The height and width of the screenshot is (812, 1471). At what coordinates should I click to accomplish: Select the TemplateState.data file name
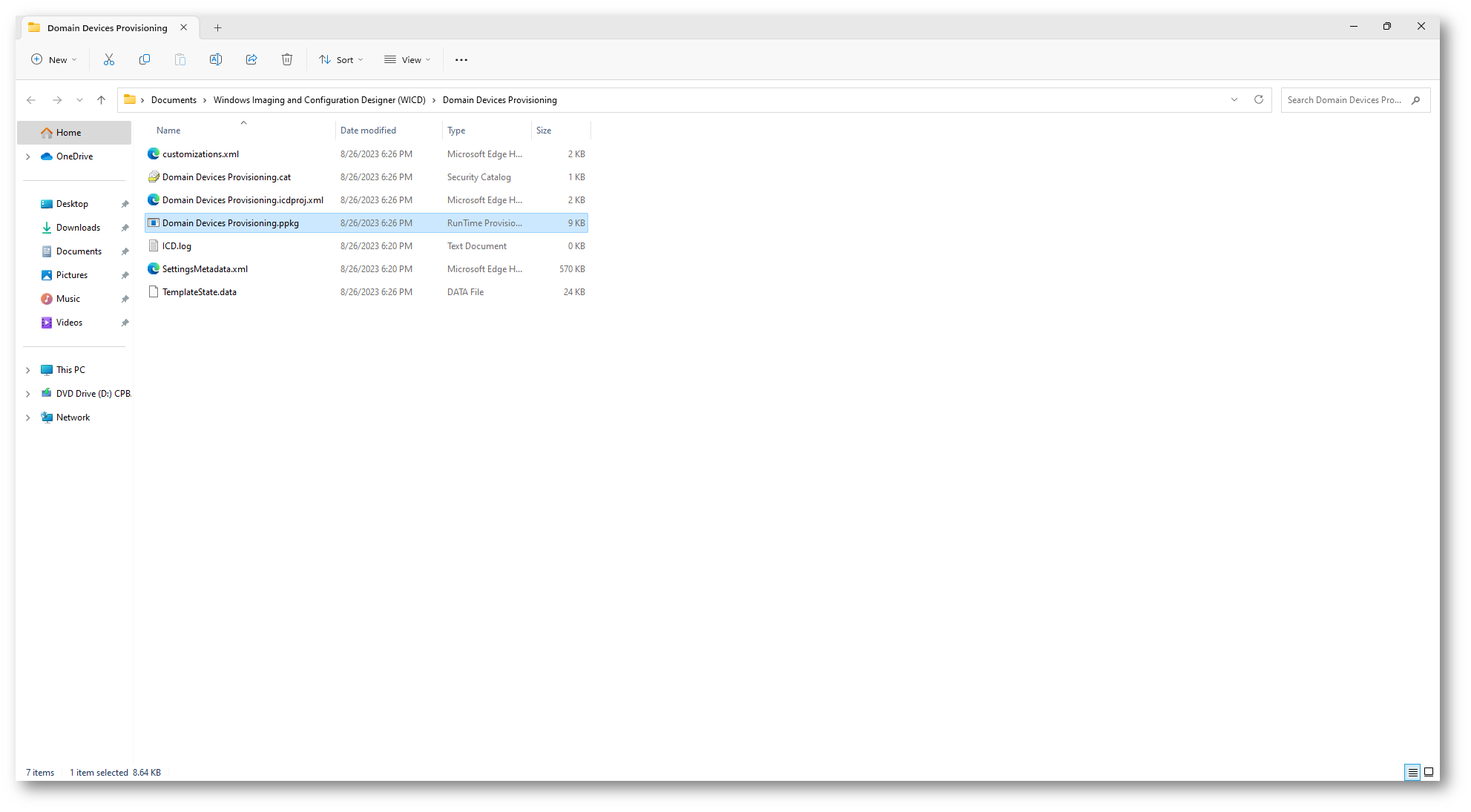200,292
